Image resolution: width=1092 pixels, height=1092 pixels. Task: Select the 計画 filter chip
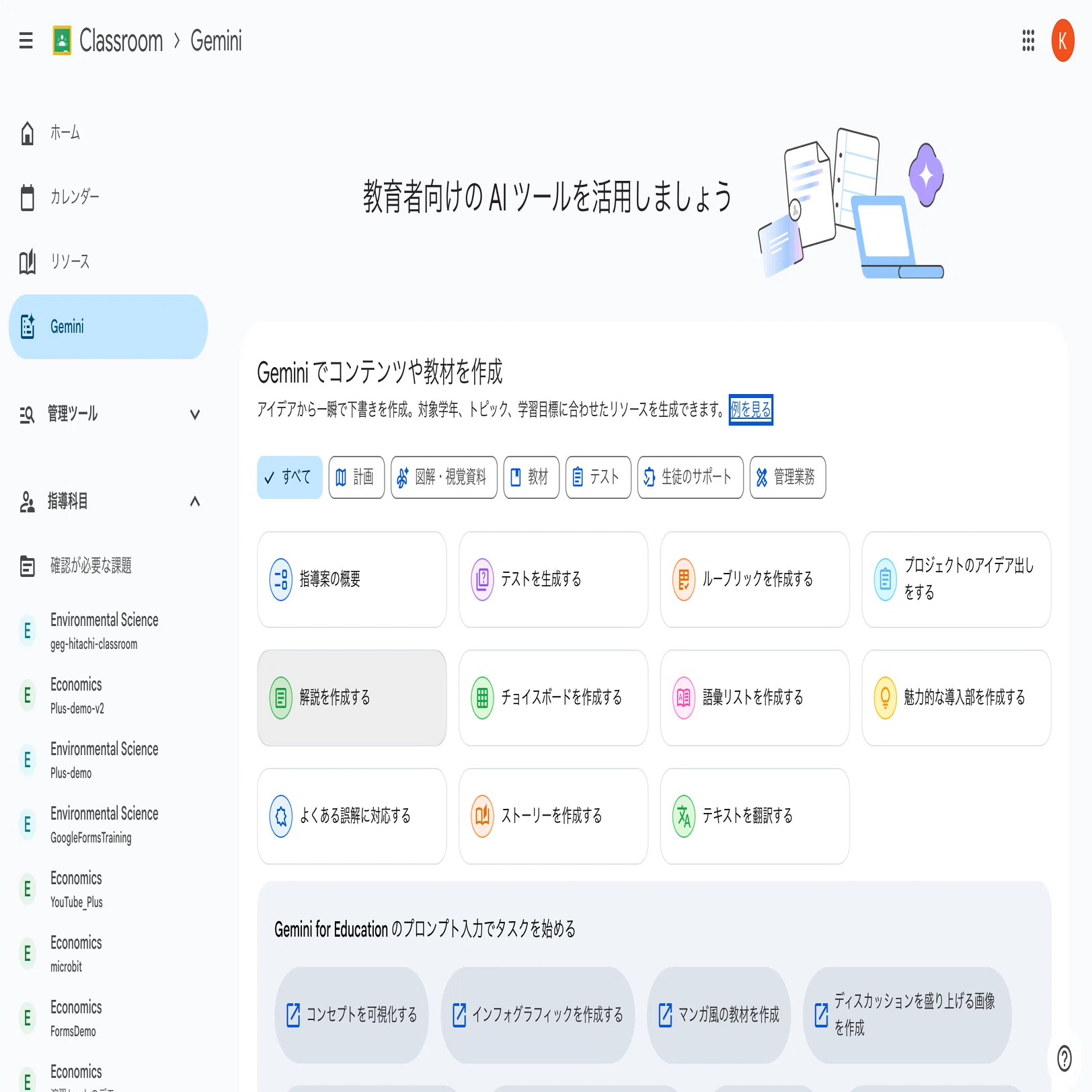coord(356,477)
